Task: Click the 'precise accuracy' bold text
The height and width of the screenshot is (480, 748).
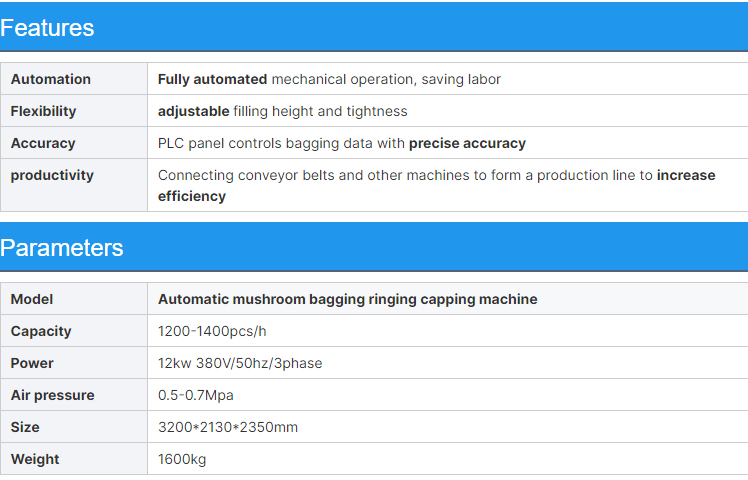Action: 467,143
